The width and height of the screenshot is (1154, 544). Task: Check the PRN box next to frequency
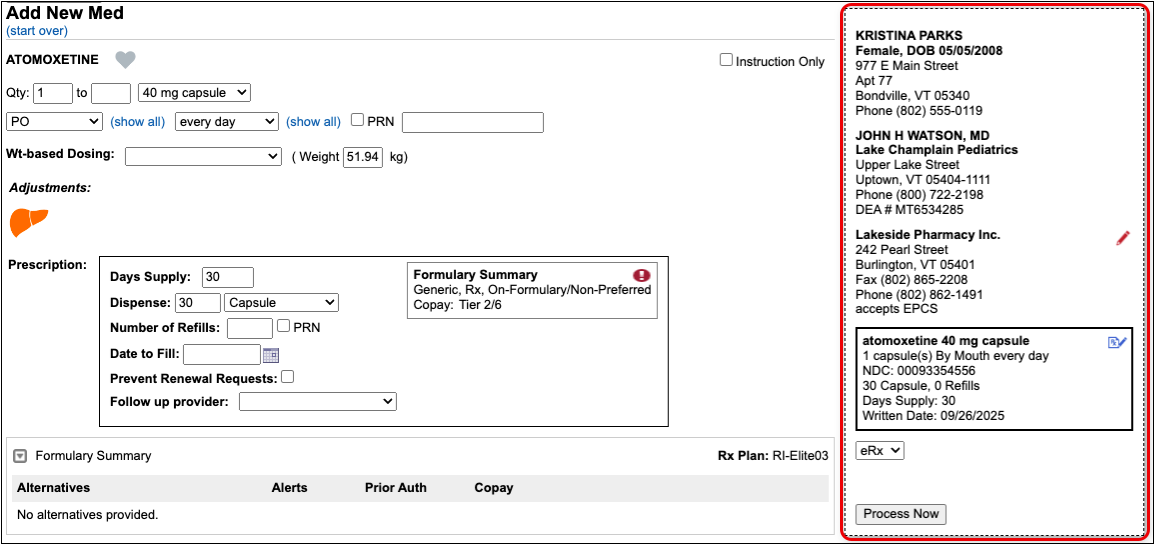coord(357,121)
